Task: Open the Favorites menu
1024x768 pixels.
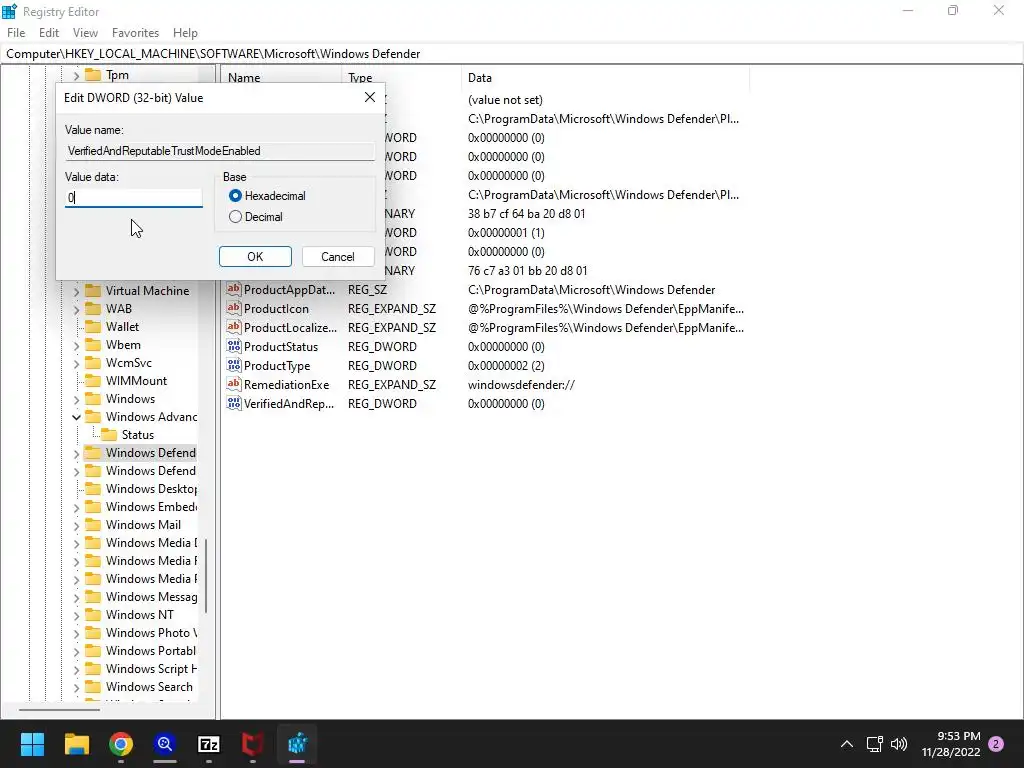Action: 135,33
